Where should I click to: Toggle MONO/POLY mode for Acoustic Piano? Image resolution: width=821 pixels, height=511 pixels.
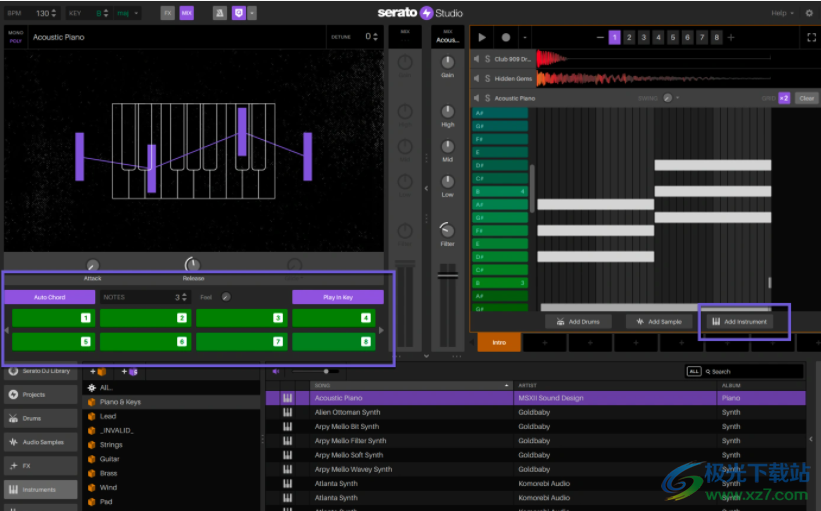click(16, 37)
